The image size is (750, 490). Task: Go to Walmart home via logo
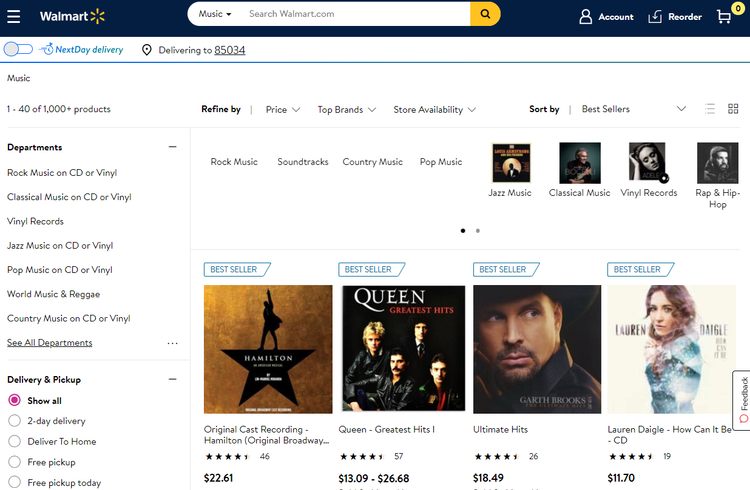pyautogui.click(x=72, y=16)
